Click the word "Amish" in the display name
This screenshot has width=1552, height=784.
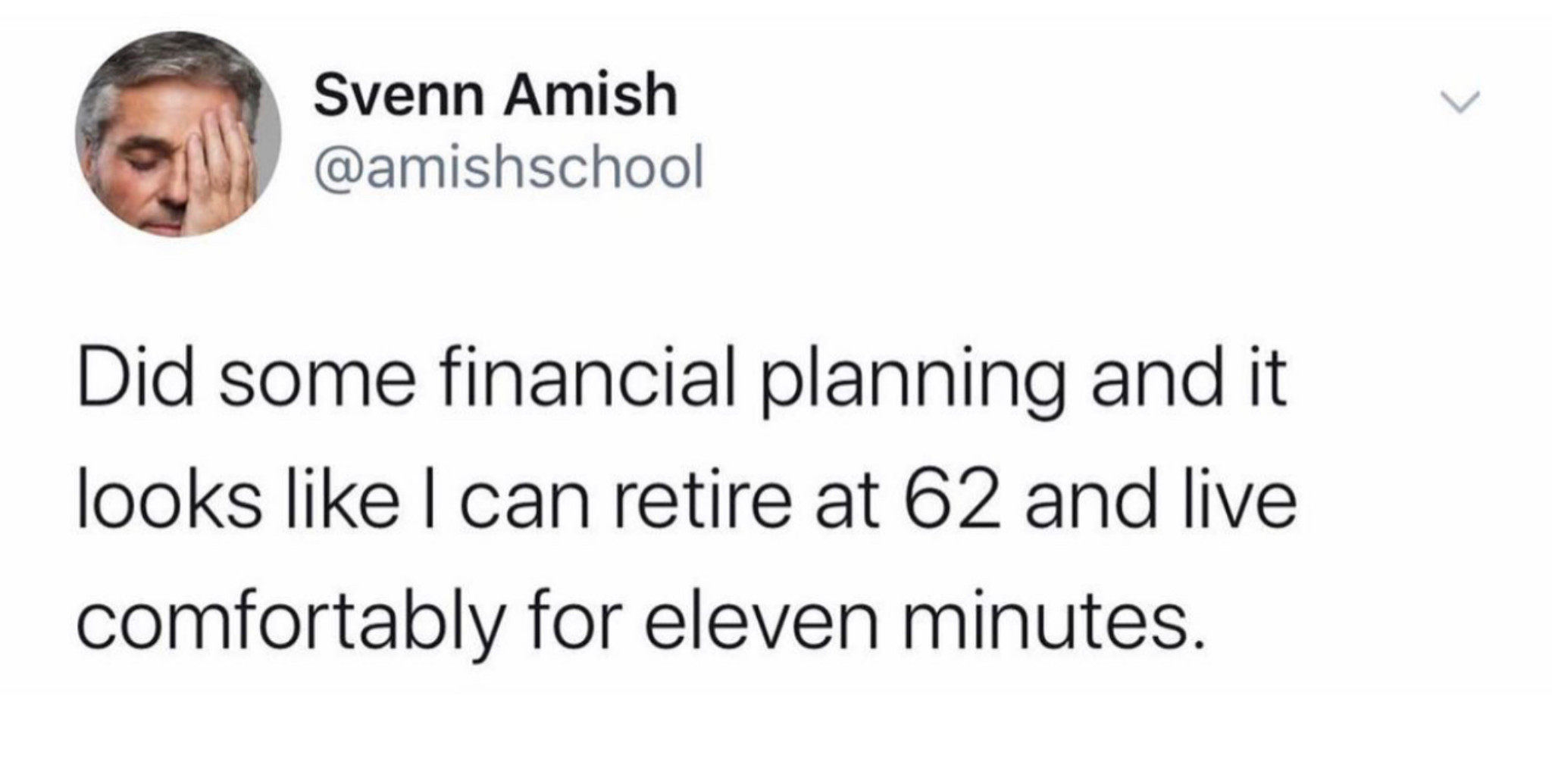[x=590, y=95]
